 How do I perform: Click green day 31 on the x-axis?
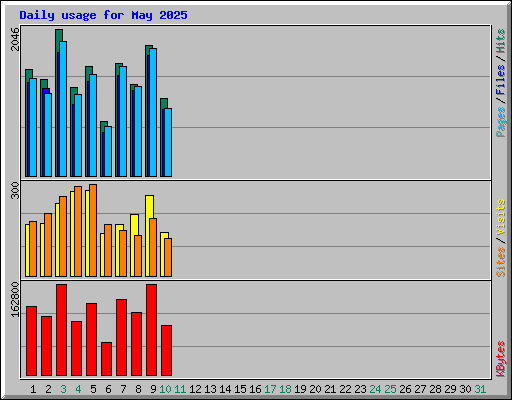tap(480, 389)
